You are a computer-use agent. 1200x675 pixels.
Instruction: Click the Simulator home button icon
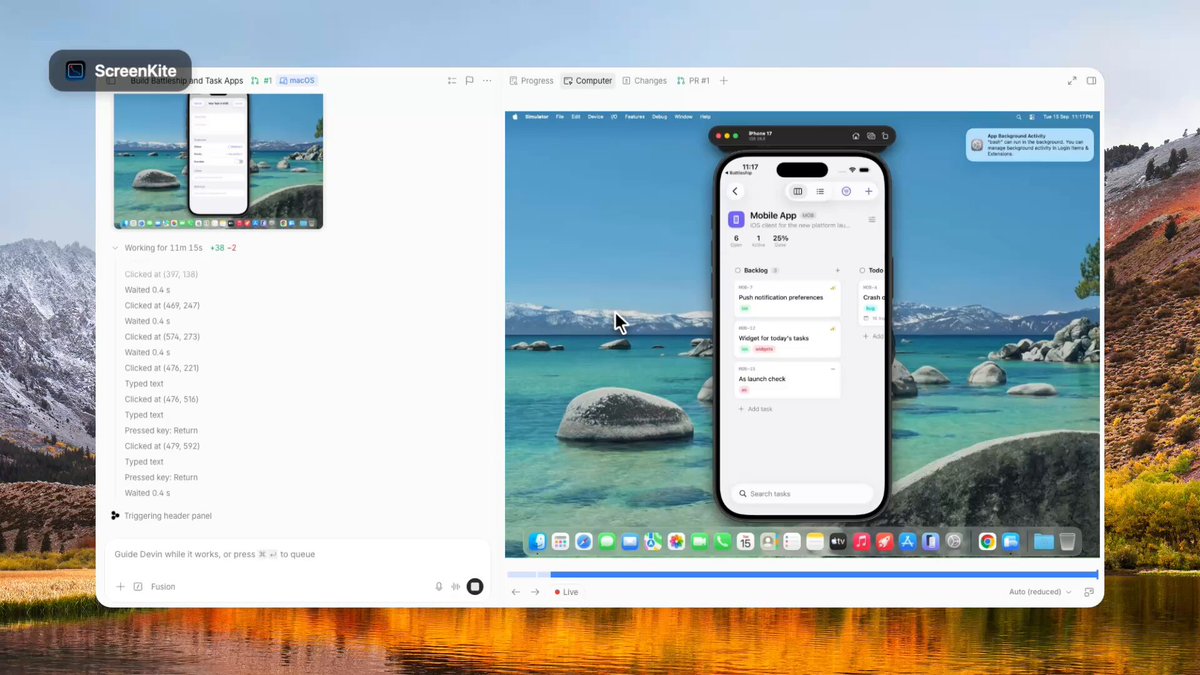(x=856, y=135)
